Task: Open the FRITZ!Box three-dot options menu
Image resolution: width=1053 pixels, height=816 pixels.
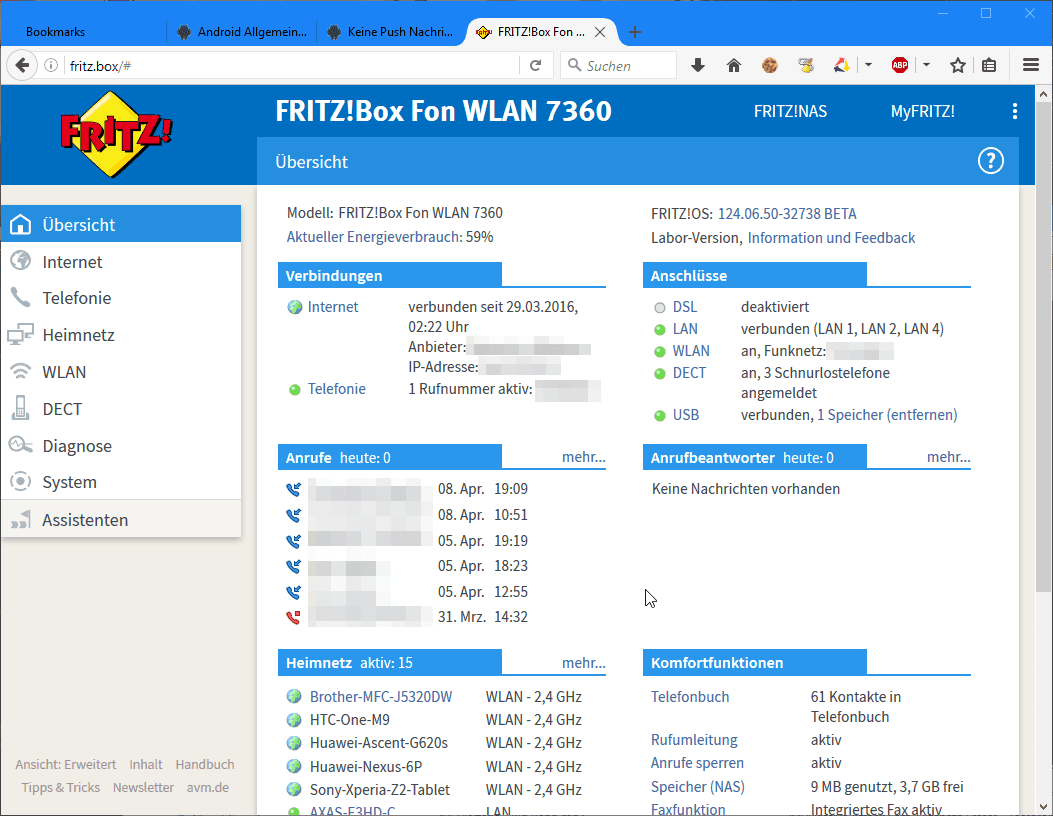Action: (x=1015, y=111)
